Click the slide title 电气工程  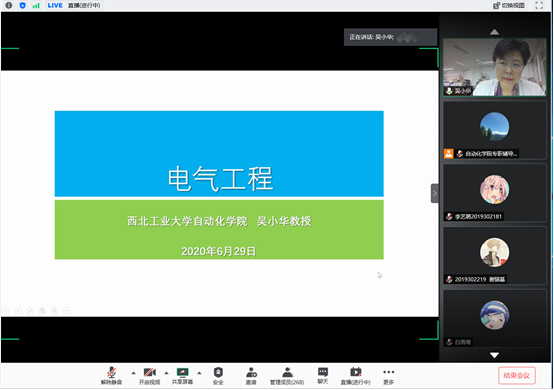point(220,179)
